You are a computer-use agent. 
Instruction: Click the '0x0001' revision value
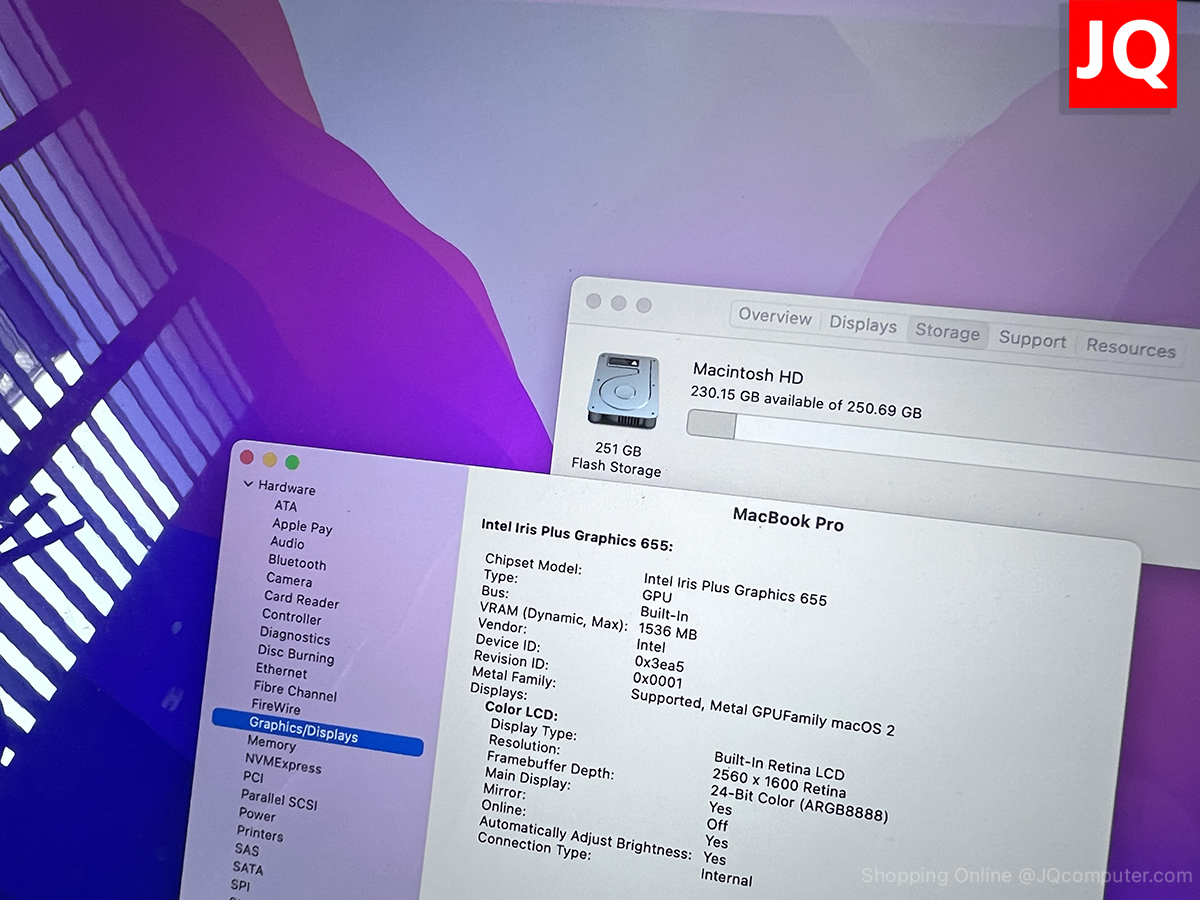point(658,681)
